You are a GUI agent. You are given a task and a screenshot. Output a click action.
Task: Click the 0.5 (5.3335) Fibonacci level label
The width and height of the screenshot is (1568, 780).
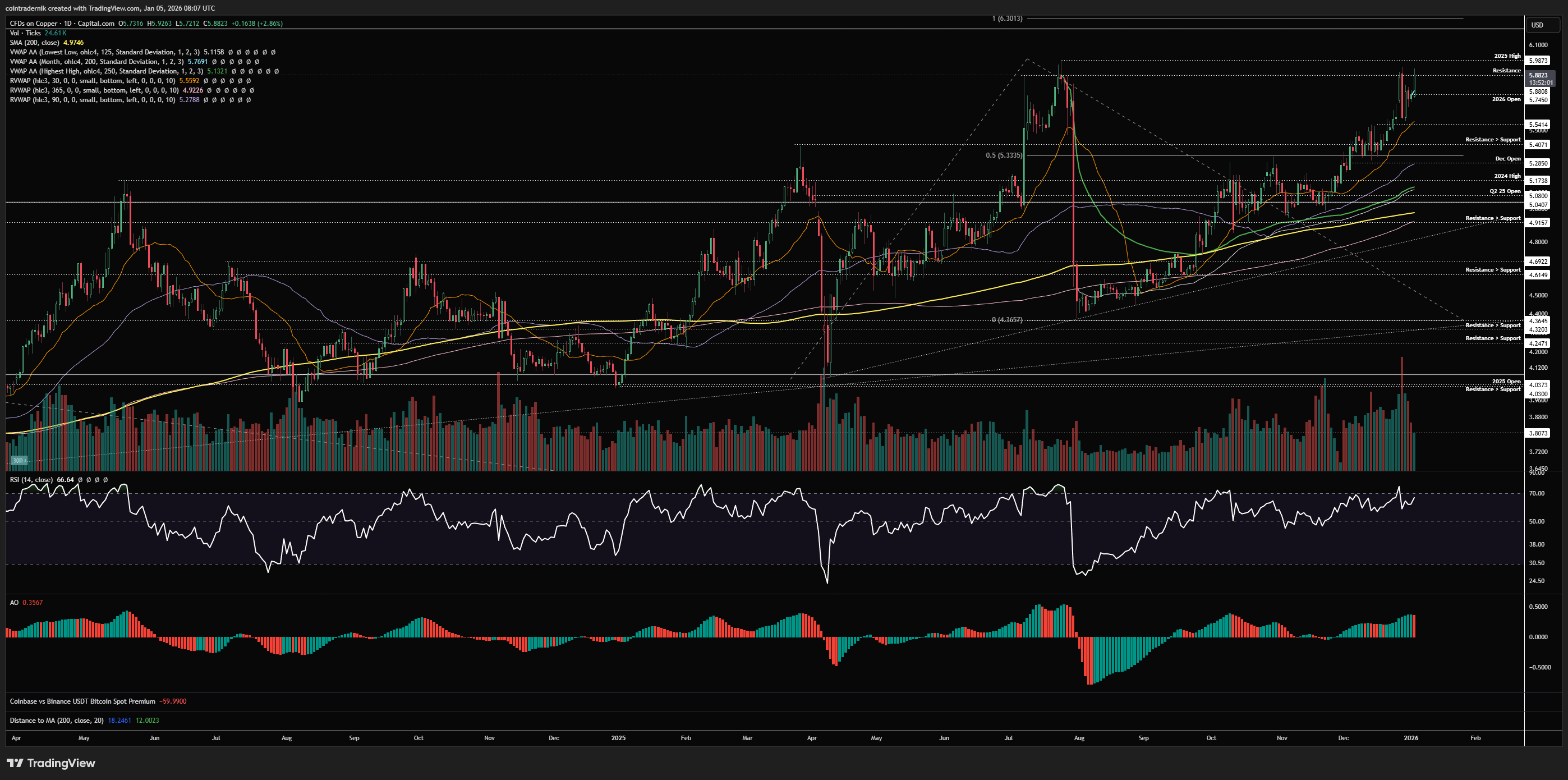coord(1004,155)
